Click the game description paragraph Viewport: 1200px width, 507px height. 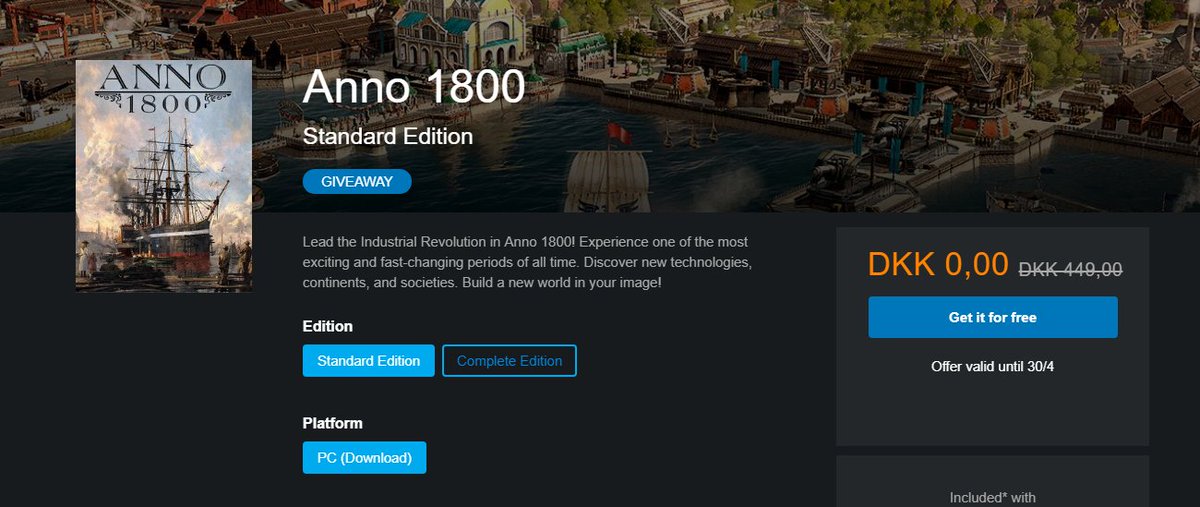(527, 263)
